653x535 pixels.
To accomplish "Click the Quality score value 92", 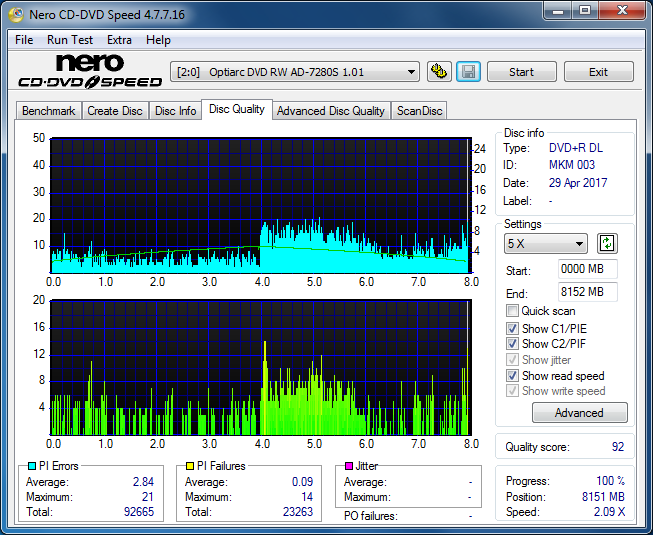I will point(618,447).
